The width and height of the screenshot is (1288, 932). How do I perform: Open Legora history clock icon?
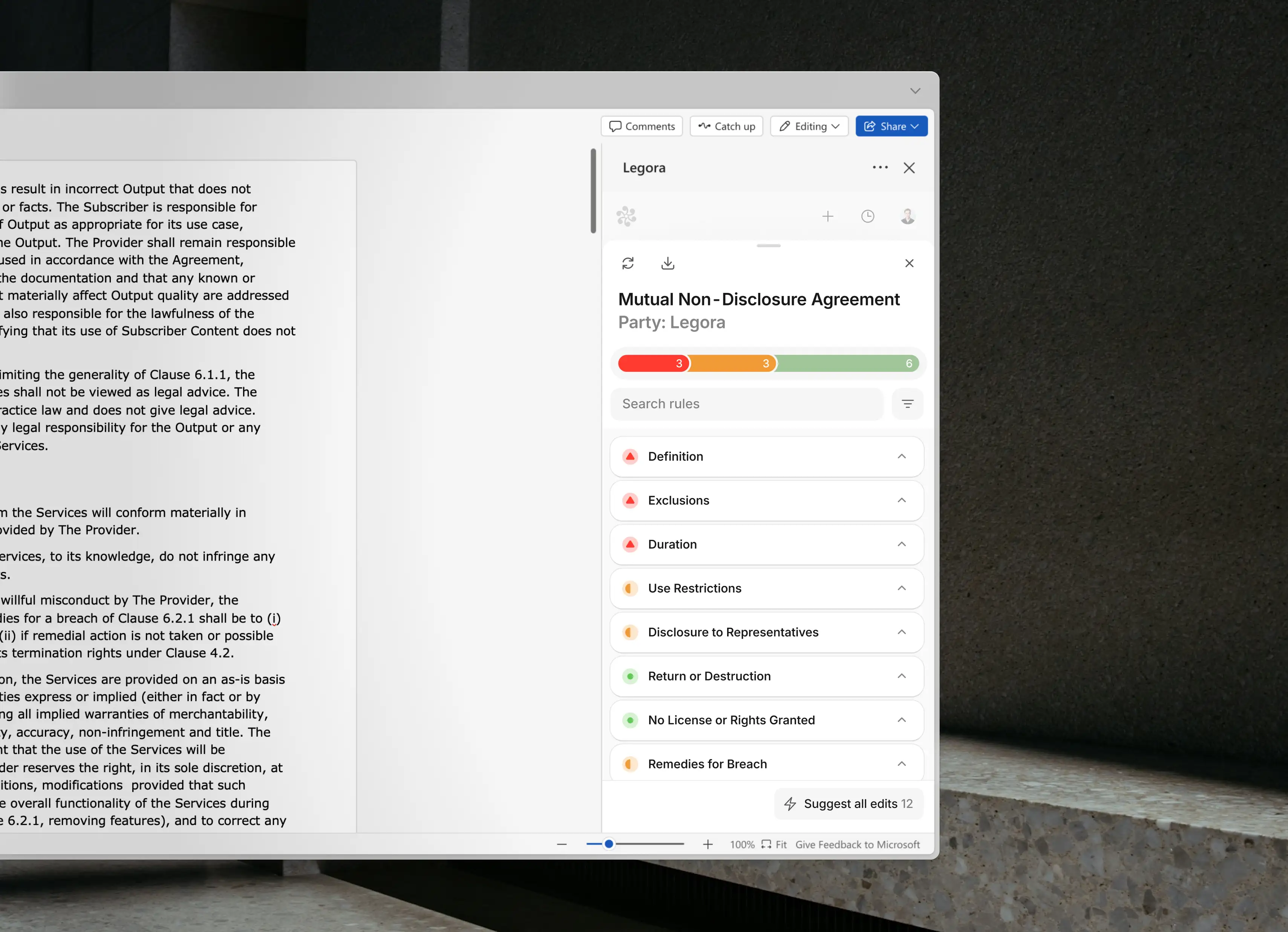(x=868, y=216)
